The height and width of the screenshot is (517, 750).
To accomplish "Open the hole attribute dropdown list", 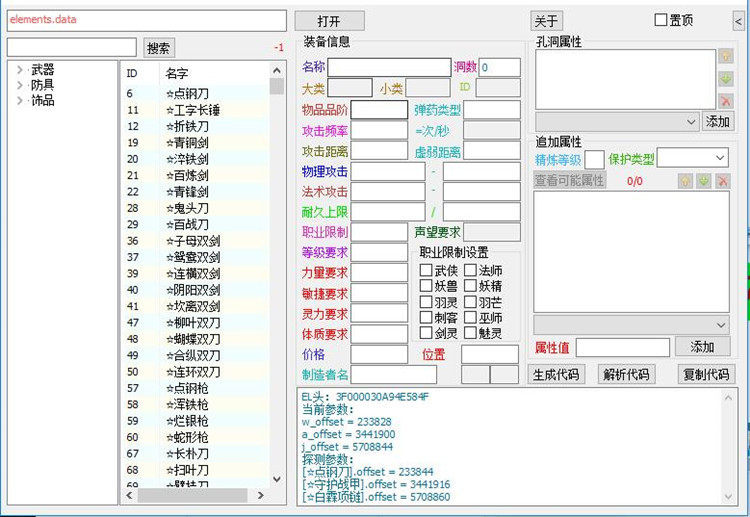I will (x=617, y=122).
